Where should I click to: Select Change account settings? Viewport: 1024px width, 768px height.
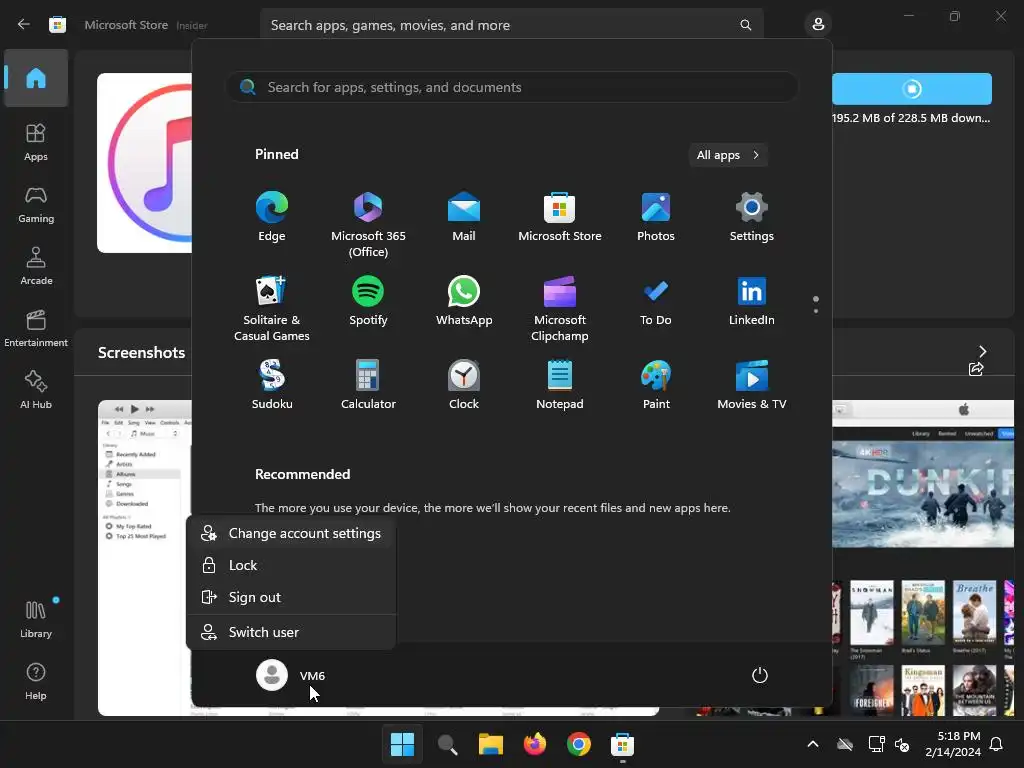point(291,533)
